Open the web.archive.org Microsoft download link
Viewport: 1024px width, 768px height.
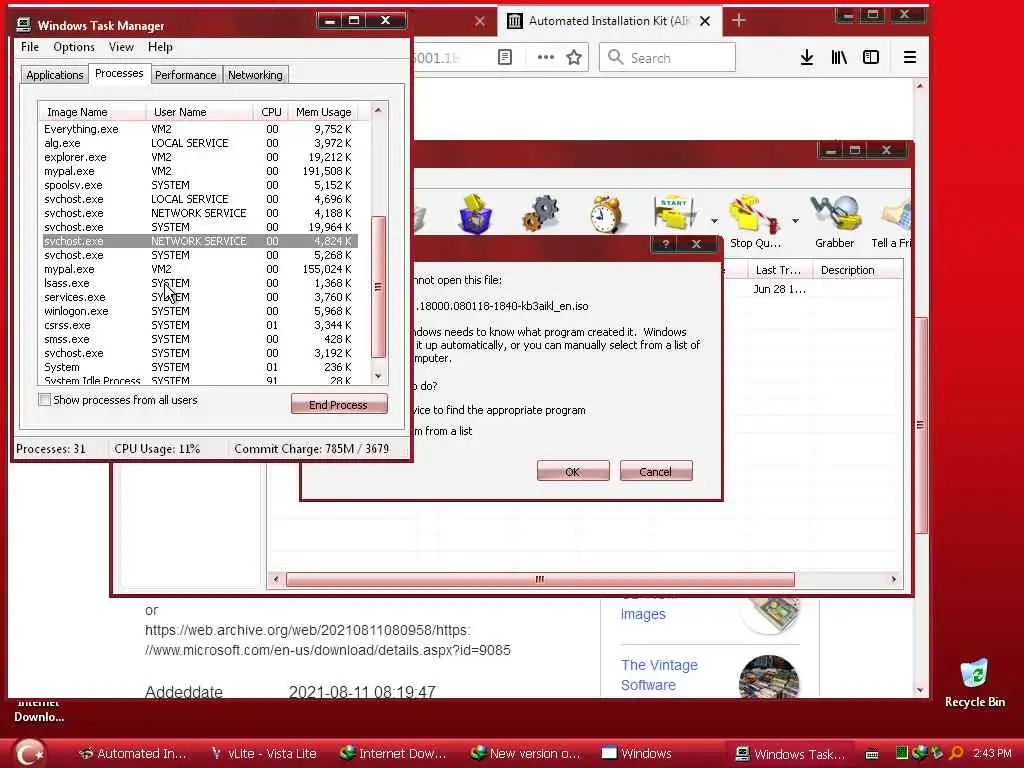[x=327, y=640]
